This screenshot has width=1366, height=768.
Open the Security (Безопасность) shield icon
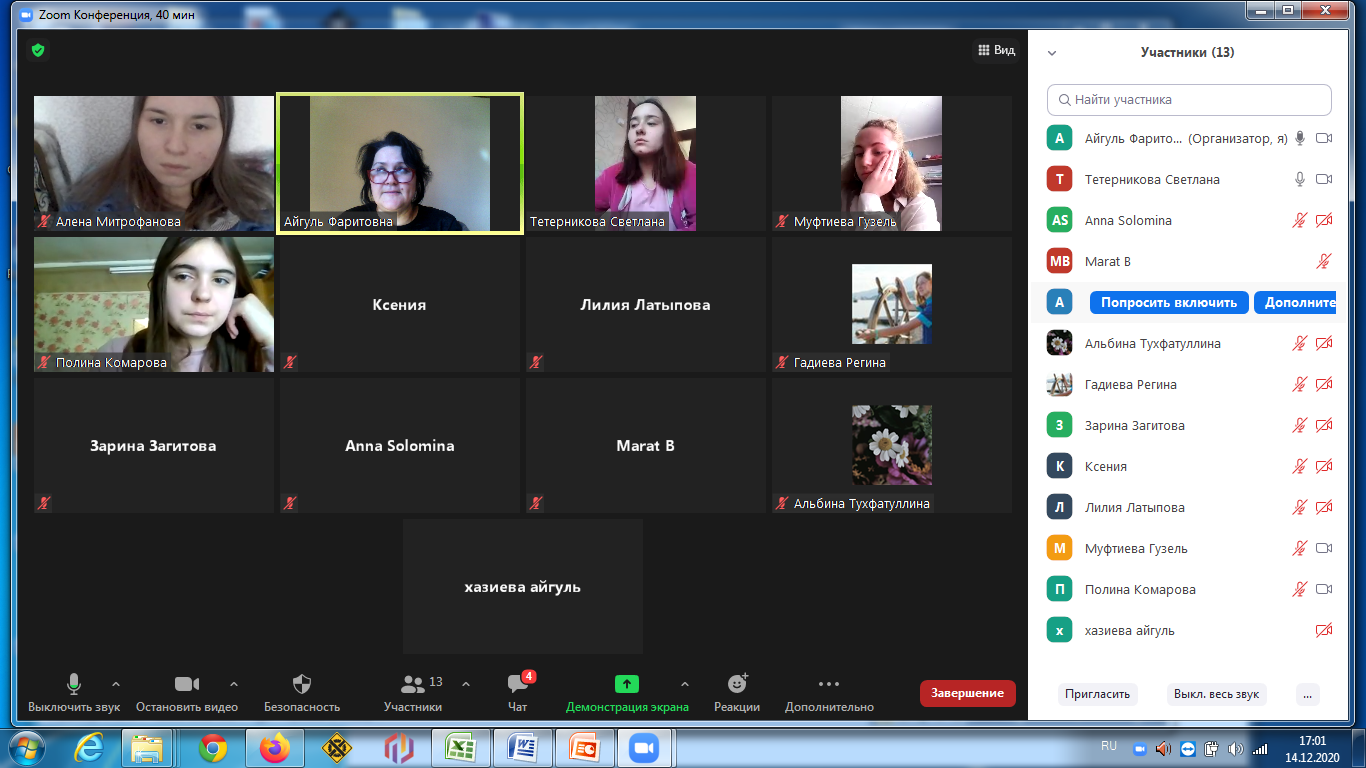click(302, 685)
